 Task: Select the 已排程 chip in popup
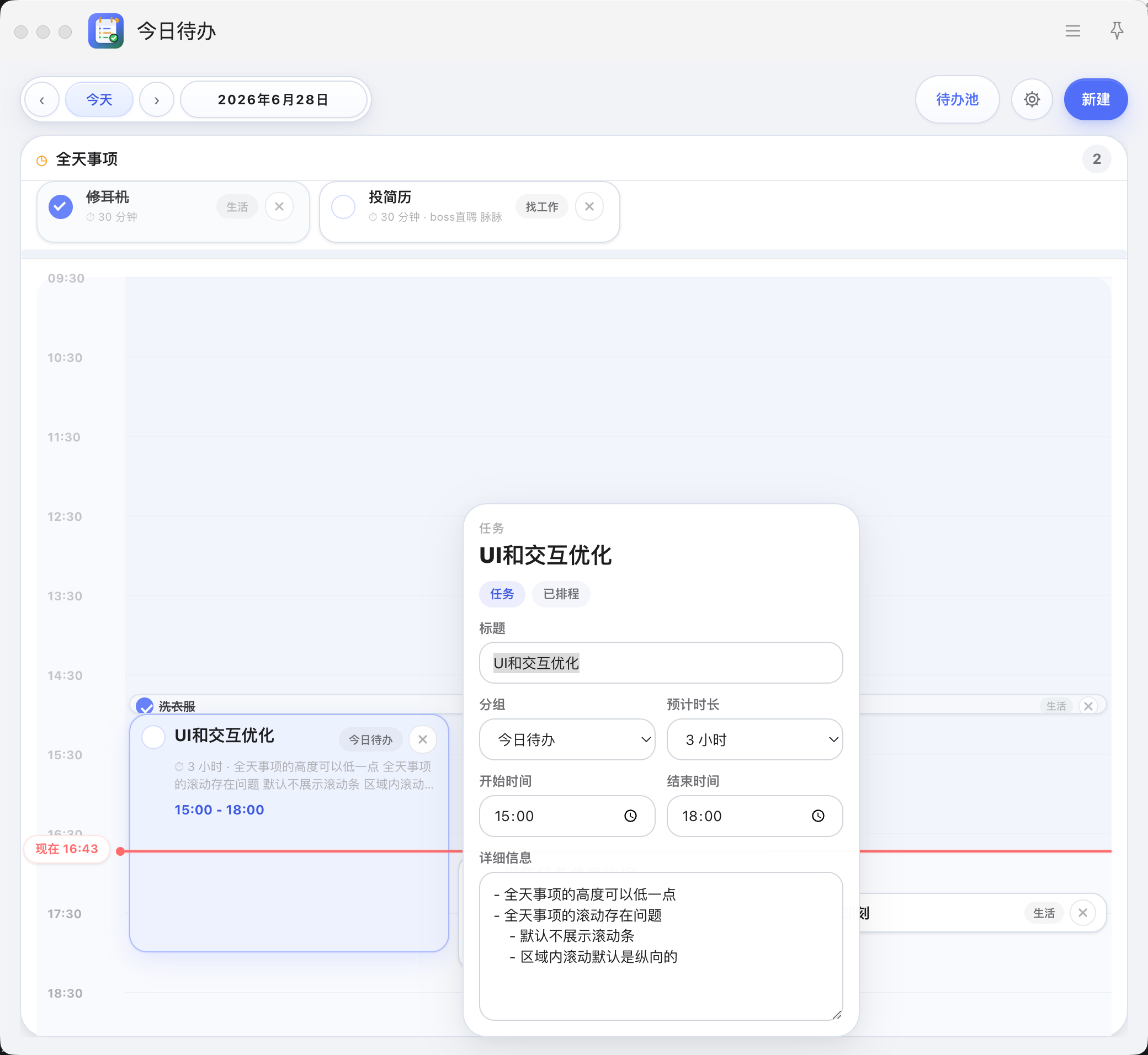pos(561,594)
